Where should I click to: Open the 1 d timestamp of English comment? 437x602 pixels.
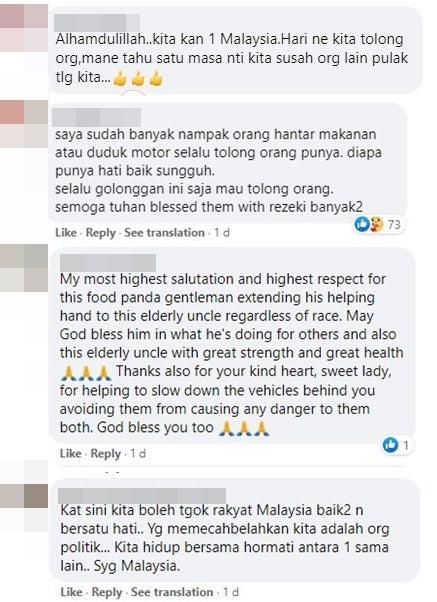coord(138,453)
